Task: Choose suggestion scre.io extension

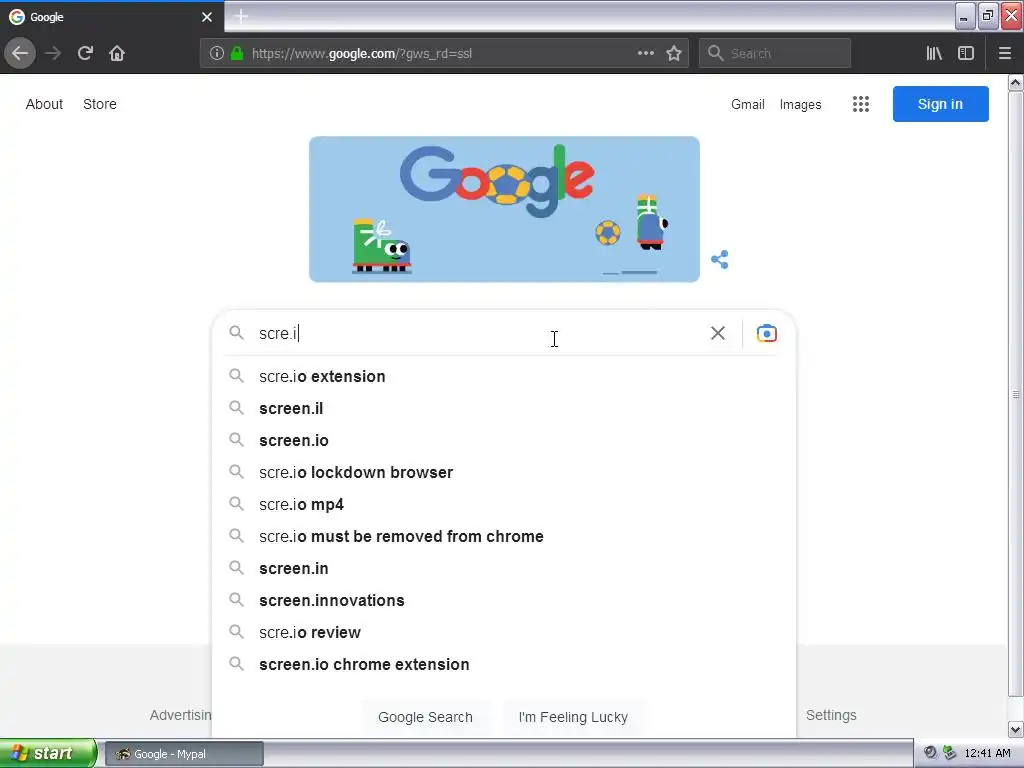Action: point(504,376)
